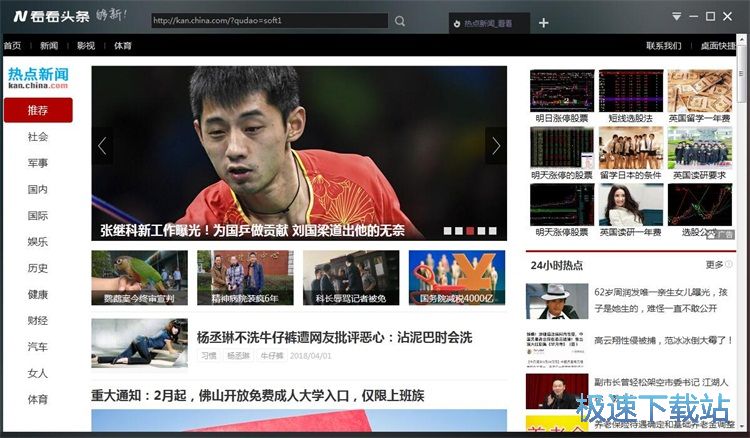Open the parrot thumbnail story
This screenshot has height=438, width=750.
click(140, 277)
